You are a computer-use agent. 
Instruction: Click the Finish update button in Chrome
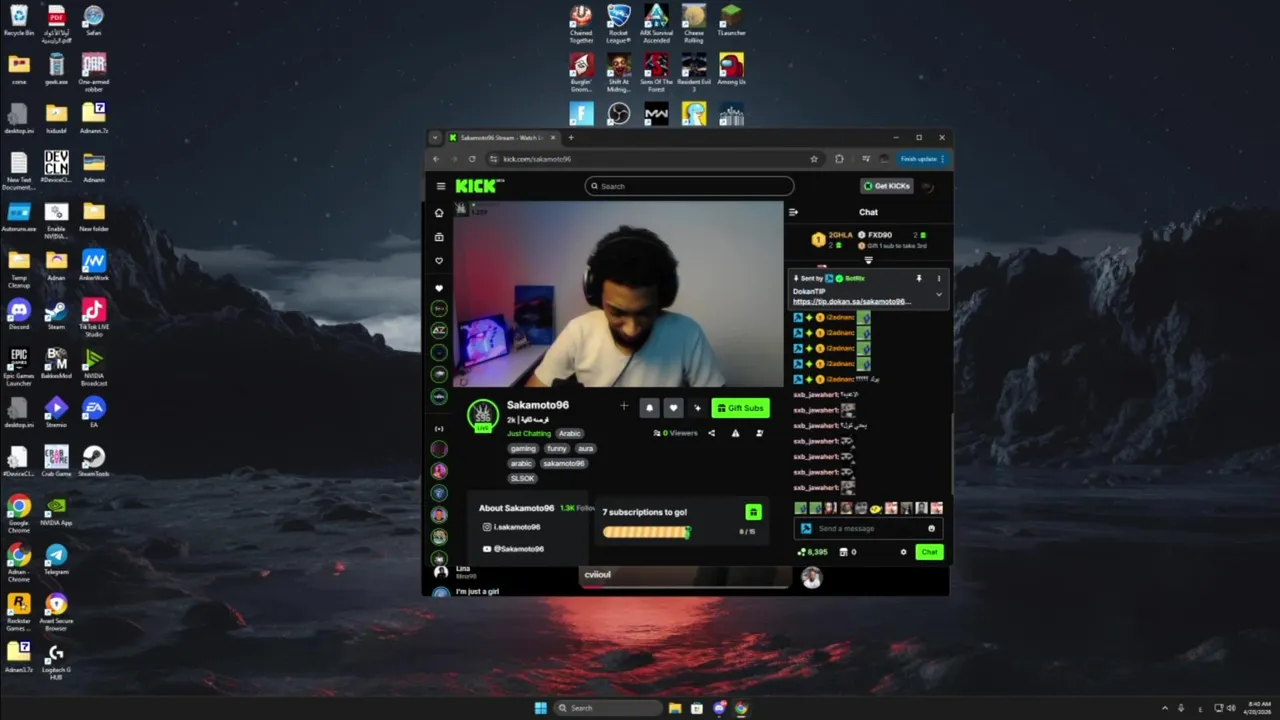(x=922, y=159)
